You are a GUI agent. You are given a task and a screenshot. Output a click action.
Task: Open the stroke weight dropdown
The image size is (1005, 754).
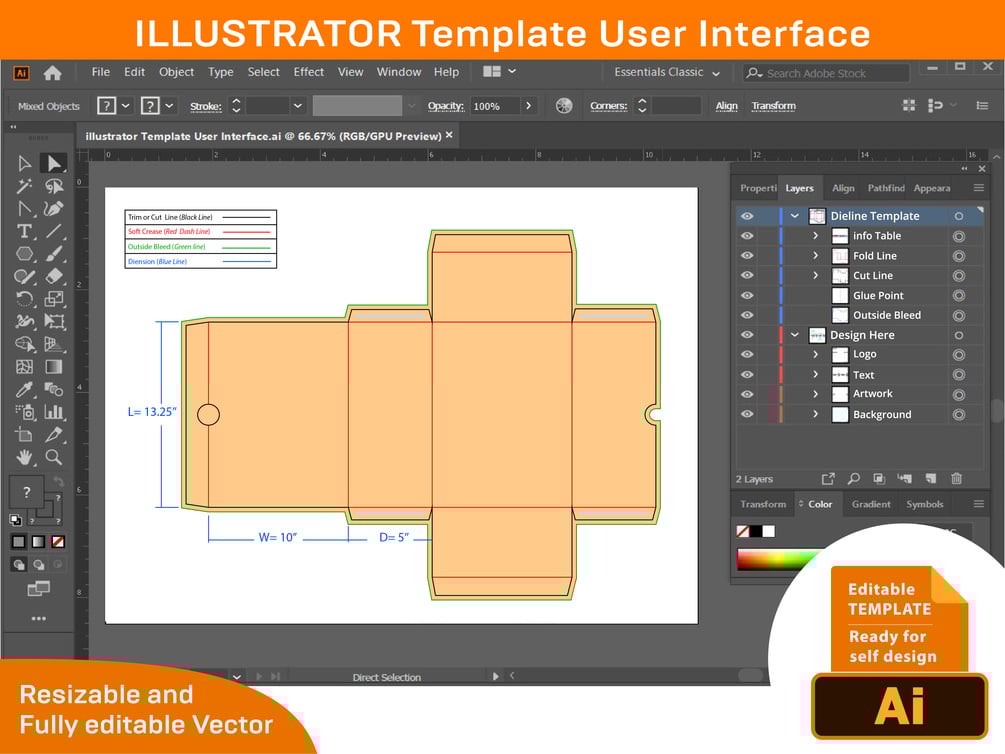297,106
